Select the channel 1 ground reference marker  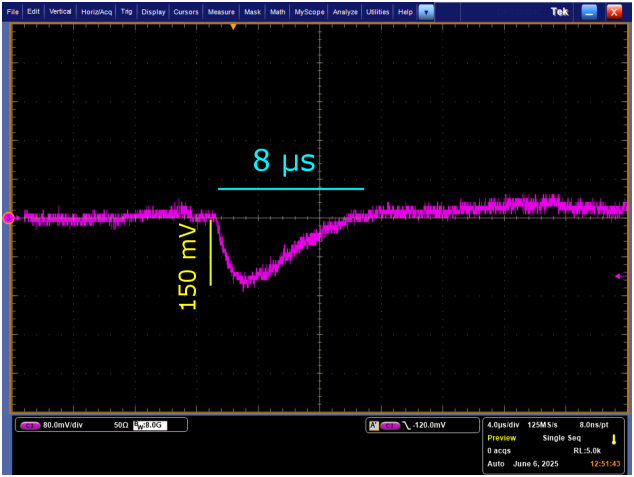click(9, 217)
